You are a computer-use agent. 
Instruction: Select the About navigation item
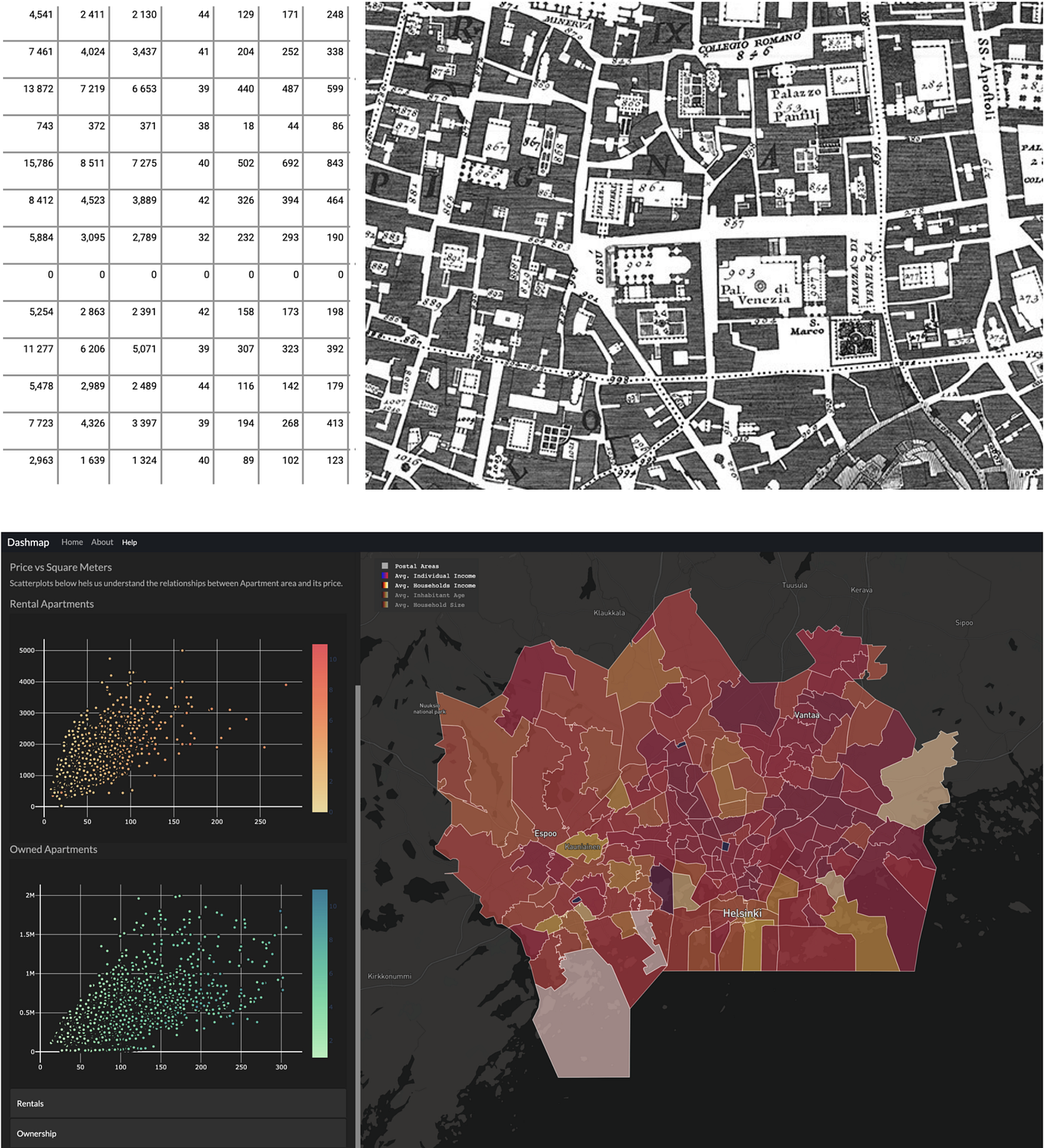point(102,542)
